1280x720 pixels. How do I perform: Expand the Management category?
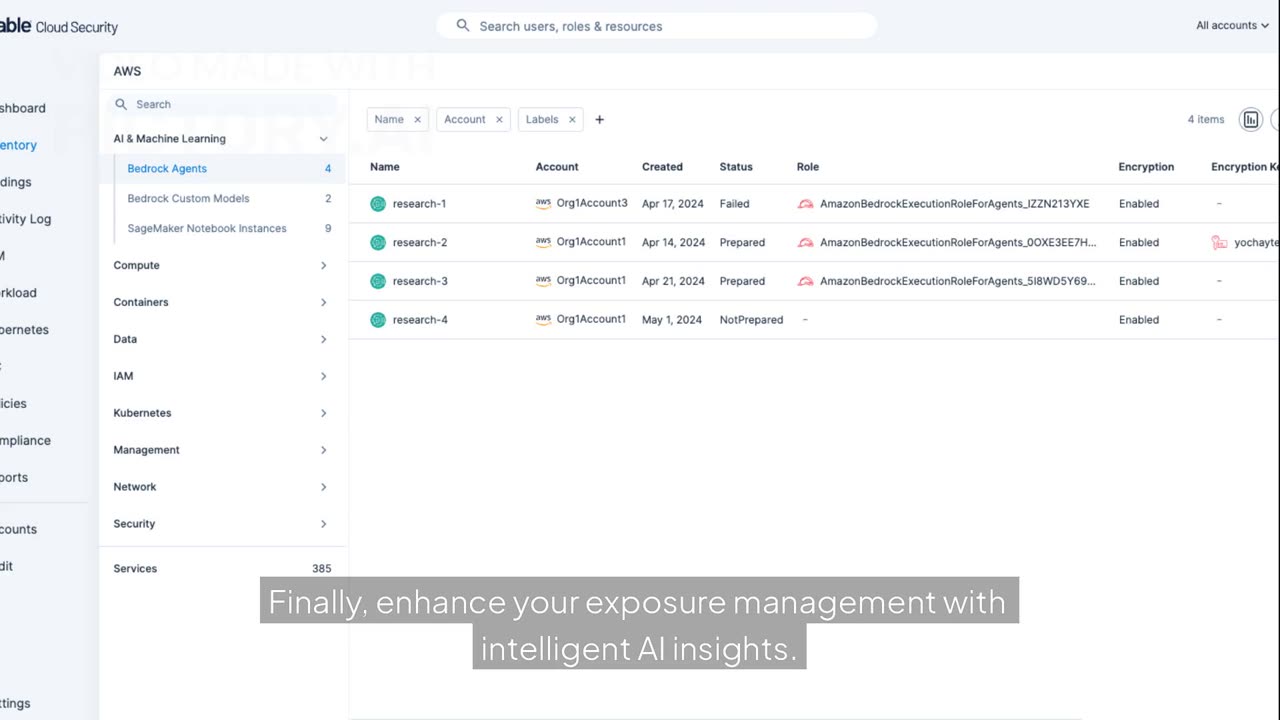click(323, 450)
